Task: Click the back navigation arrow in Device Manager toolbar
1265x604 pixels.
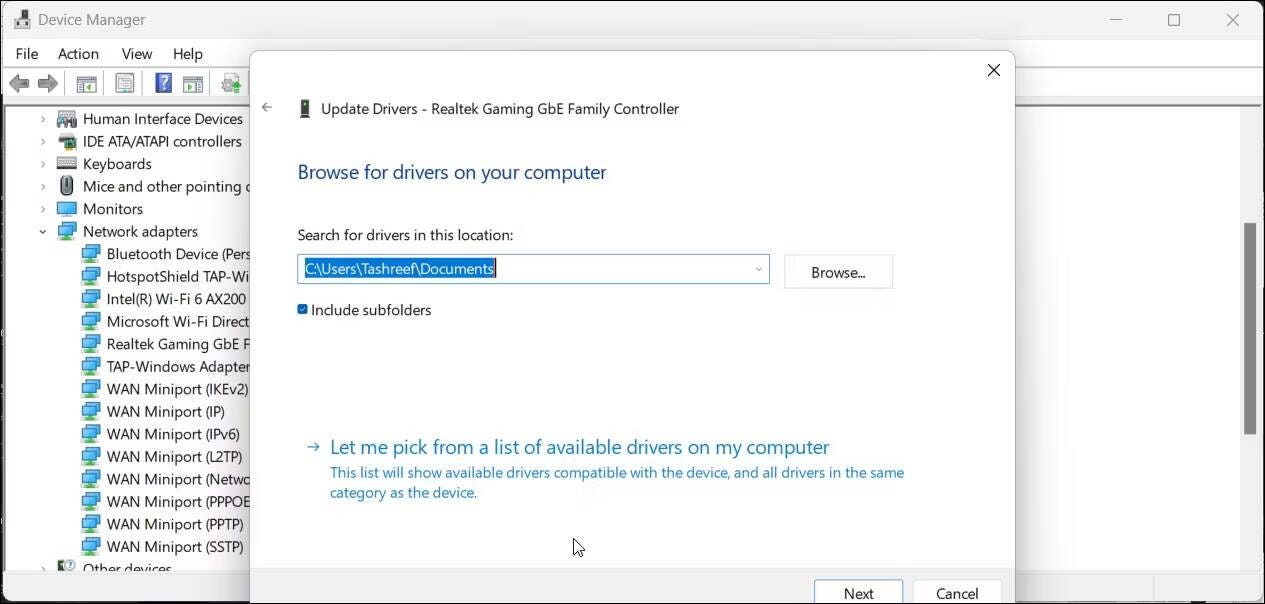Action: [x=18, y=82]
